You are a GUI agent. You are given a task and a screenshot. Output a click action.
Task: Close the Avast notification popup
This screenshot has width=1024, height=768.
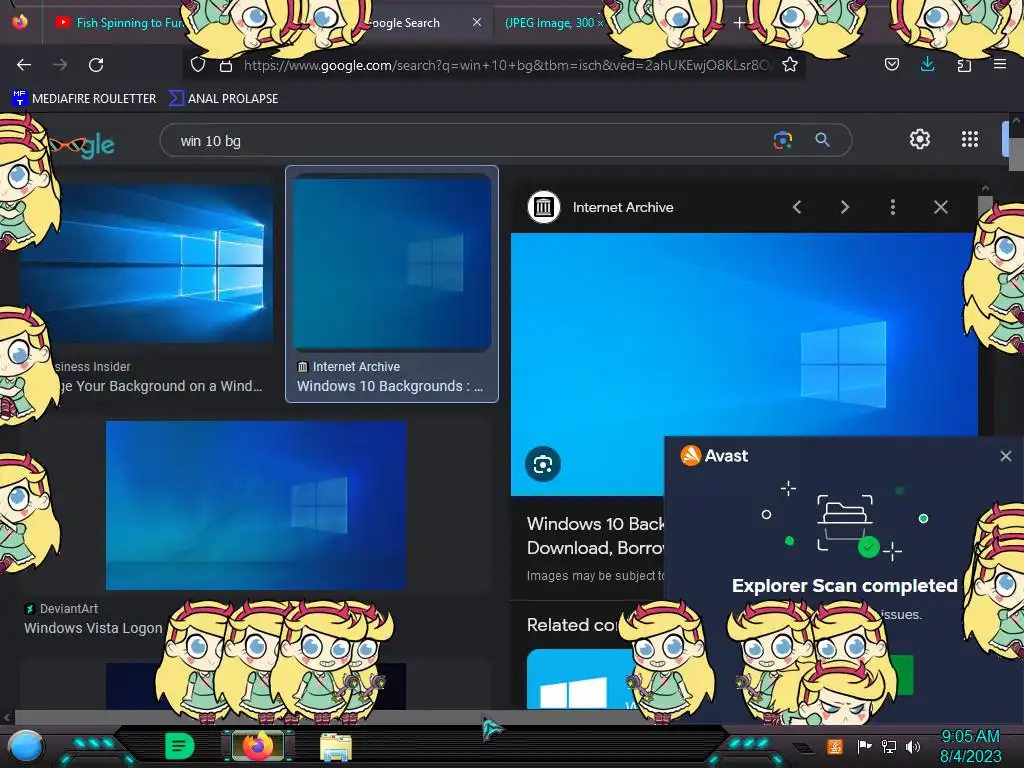coord(1006,456)
